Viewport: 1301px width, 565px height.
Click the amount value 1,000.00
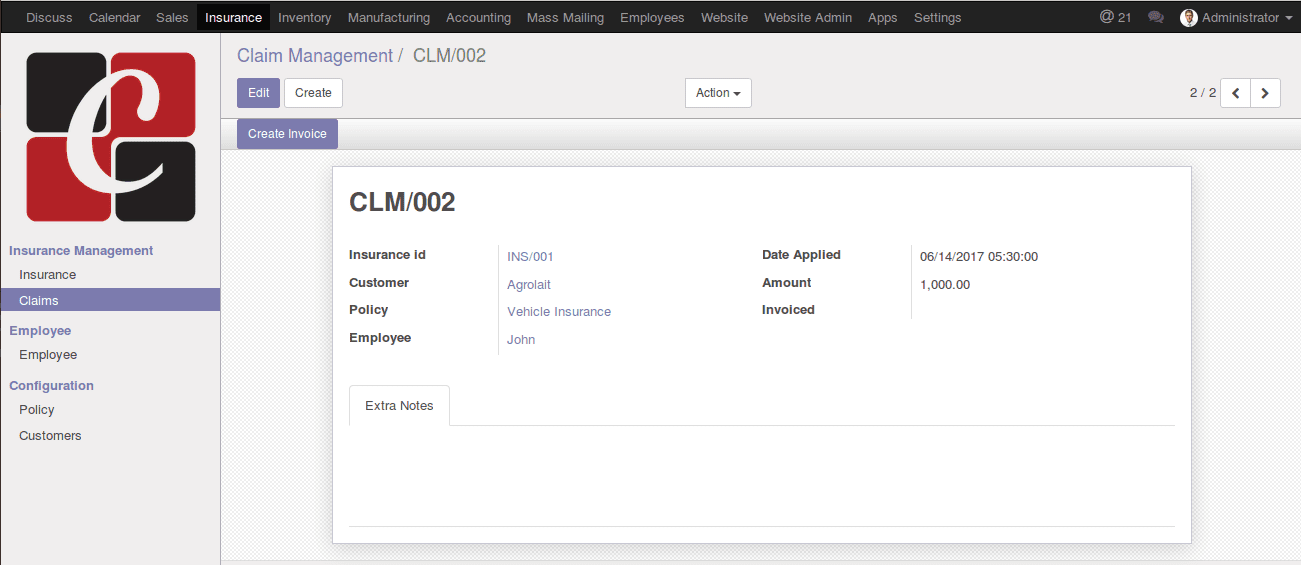[x=945, y=285]
